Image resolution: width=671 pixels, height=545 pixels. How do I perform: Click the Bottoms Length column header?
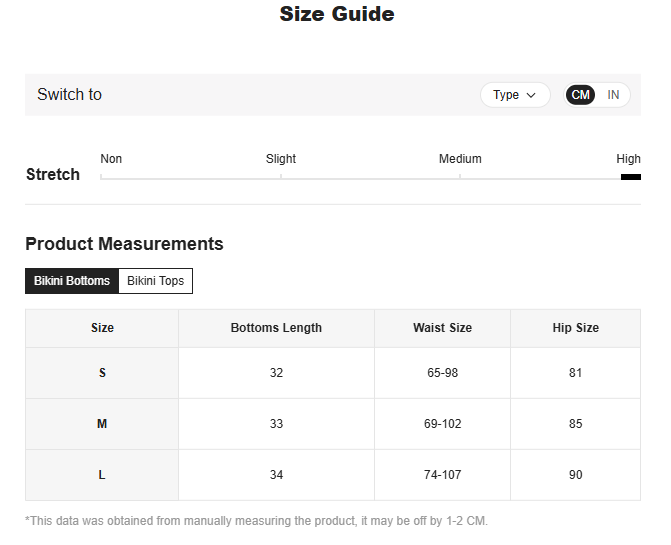coord(276,328)
